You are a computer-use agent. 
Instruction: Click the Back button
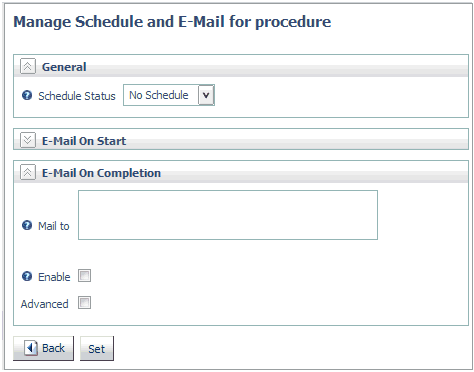(x=43, y=348)
